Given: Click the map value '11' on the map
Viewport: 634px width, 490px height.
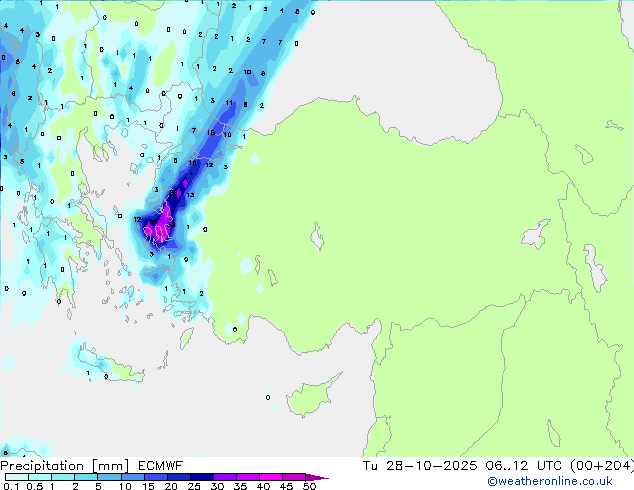Looking at the screenshot, I should [229, 103].
